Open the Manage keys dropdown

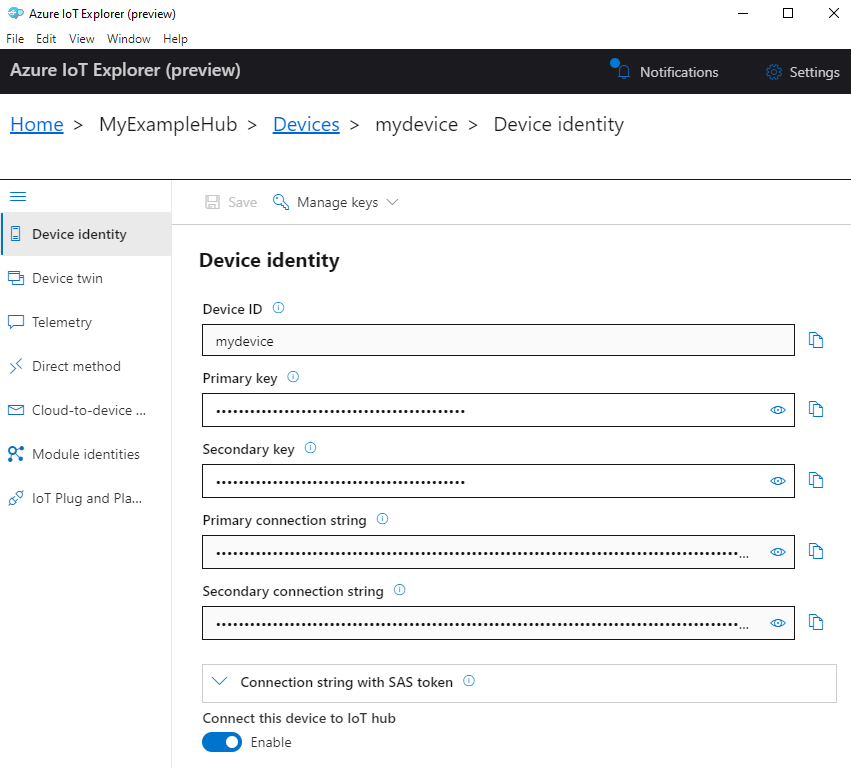coord(336,201)
